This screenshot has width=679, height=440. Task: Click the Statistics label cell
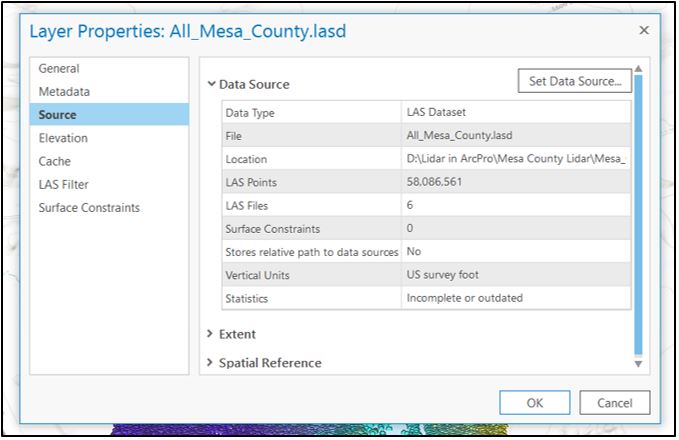point(312,298)
